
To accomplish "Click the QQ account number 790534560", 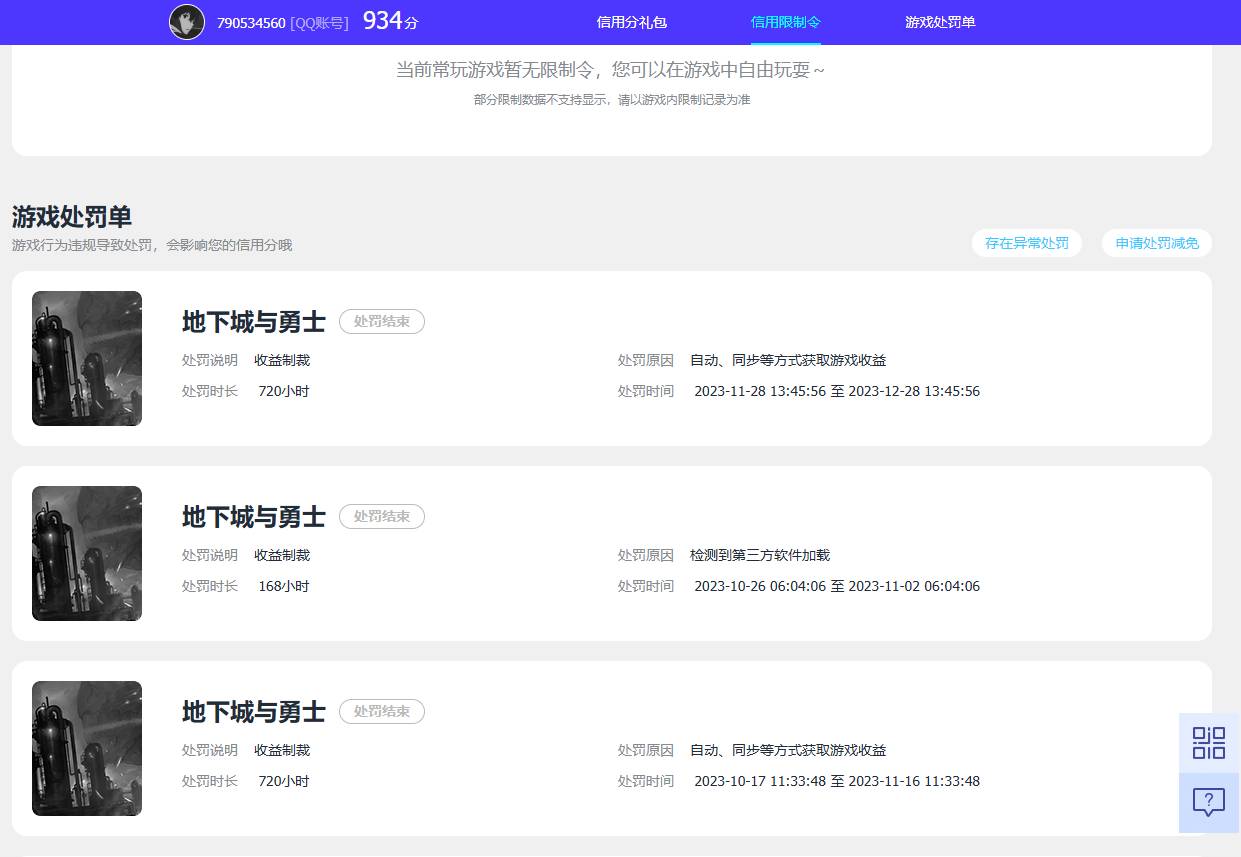I will 251,23.
